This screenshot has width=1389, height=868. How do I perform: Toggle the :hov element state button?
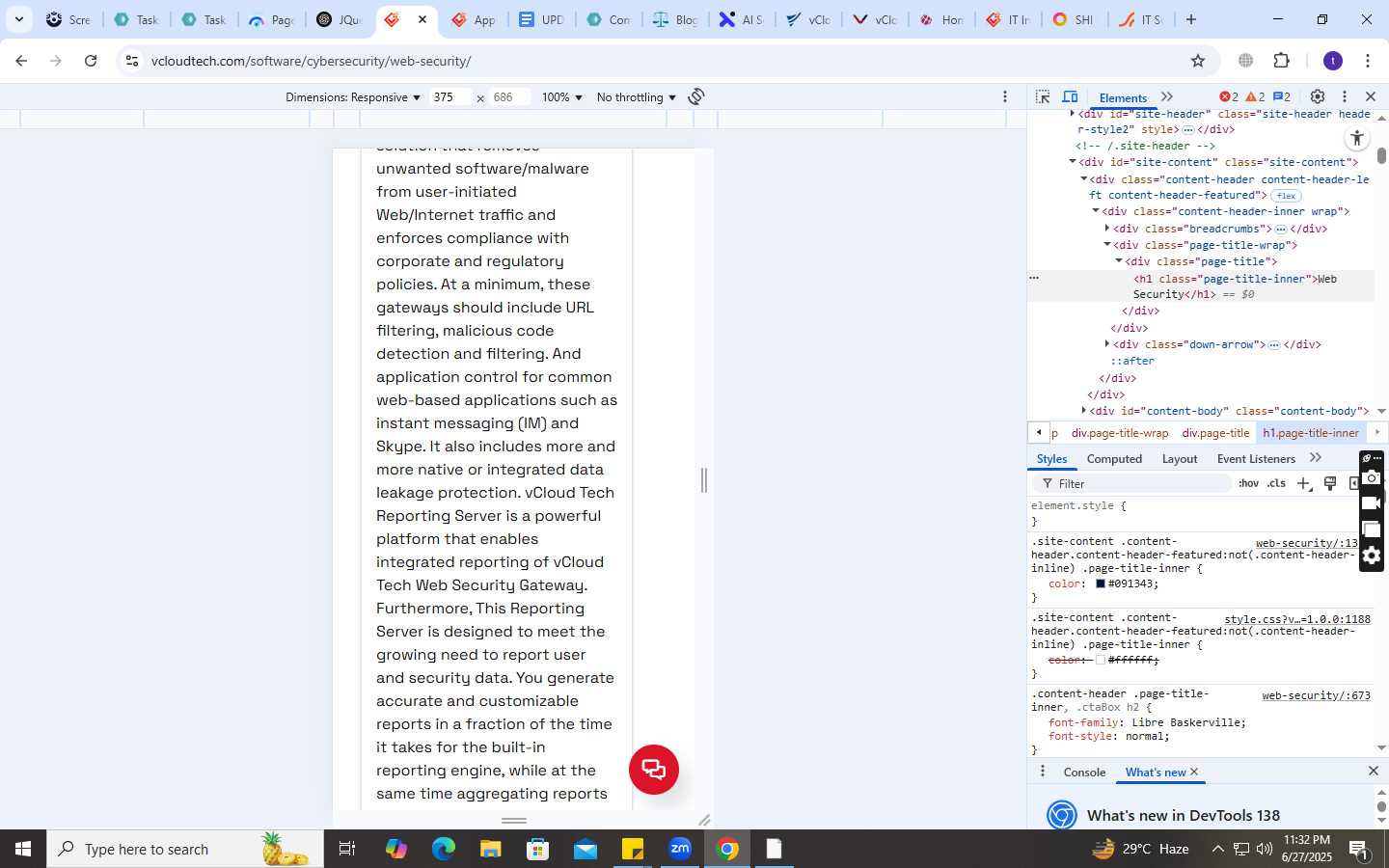click(1248, 483)
